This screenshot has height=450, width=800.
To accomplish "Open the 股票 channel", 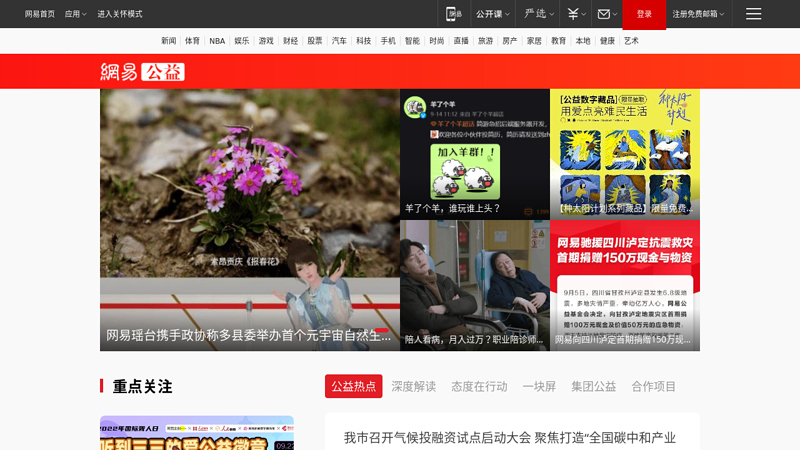I will coord(315,41).
